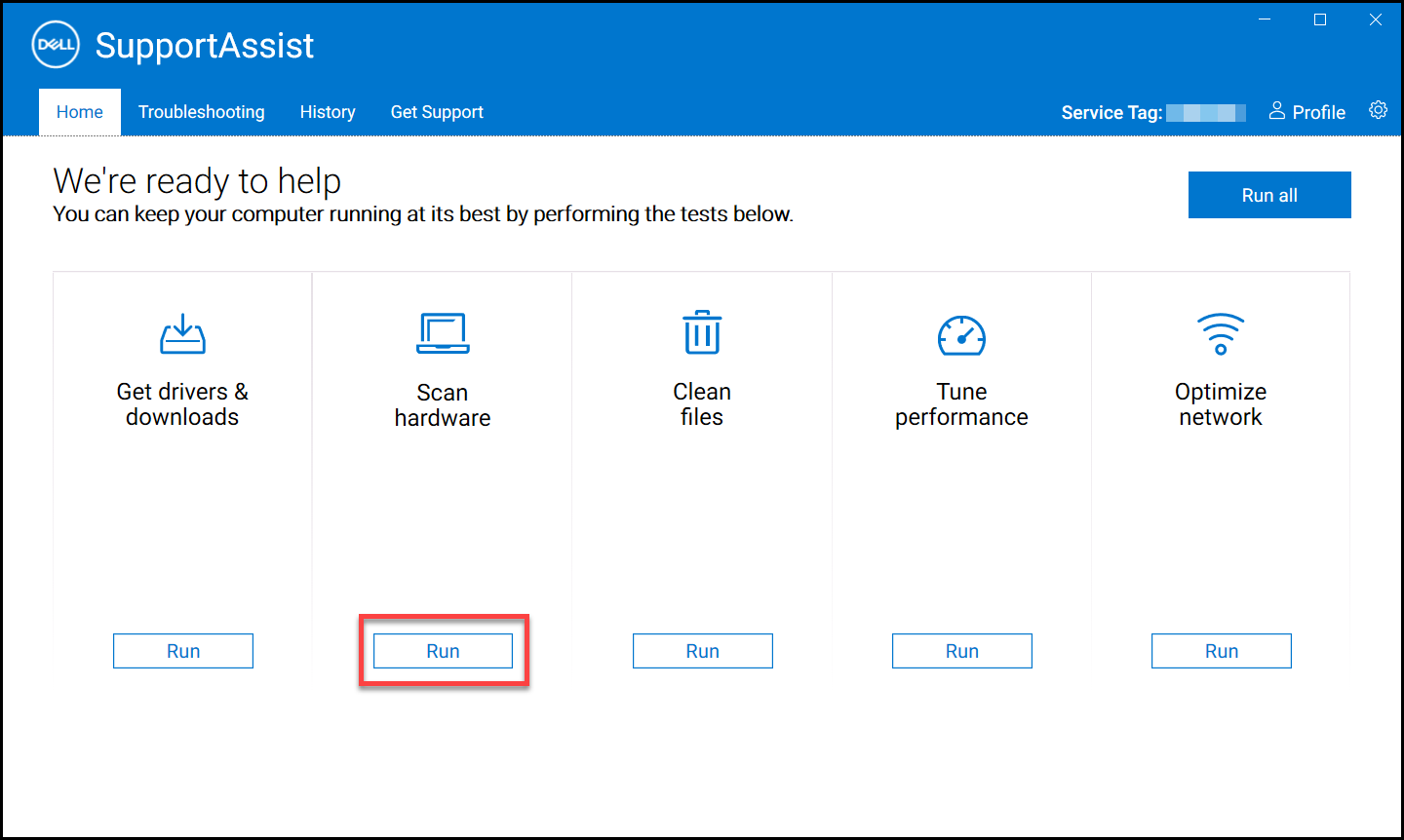Viewport: 1404px width, 840px height.
Task: Switch to the Troubleshooting tab
Action: [x=202, y=111]
